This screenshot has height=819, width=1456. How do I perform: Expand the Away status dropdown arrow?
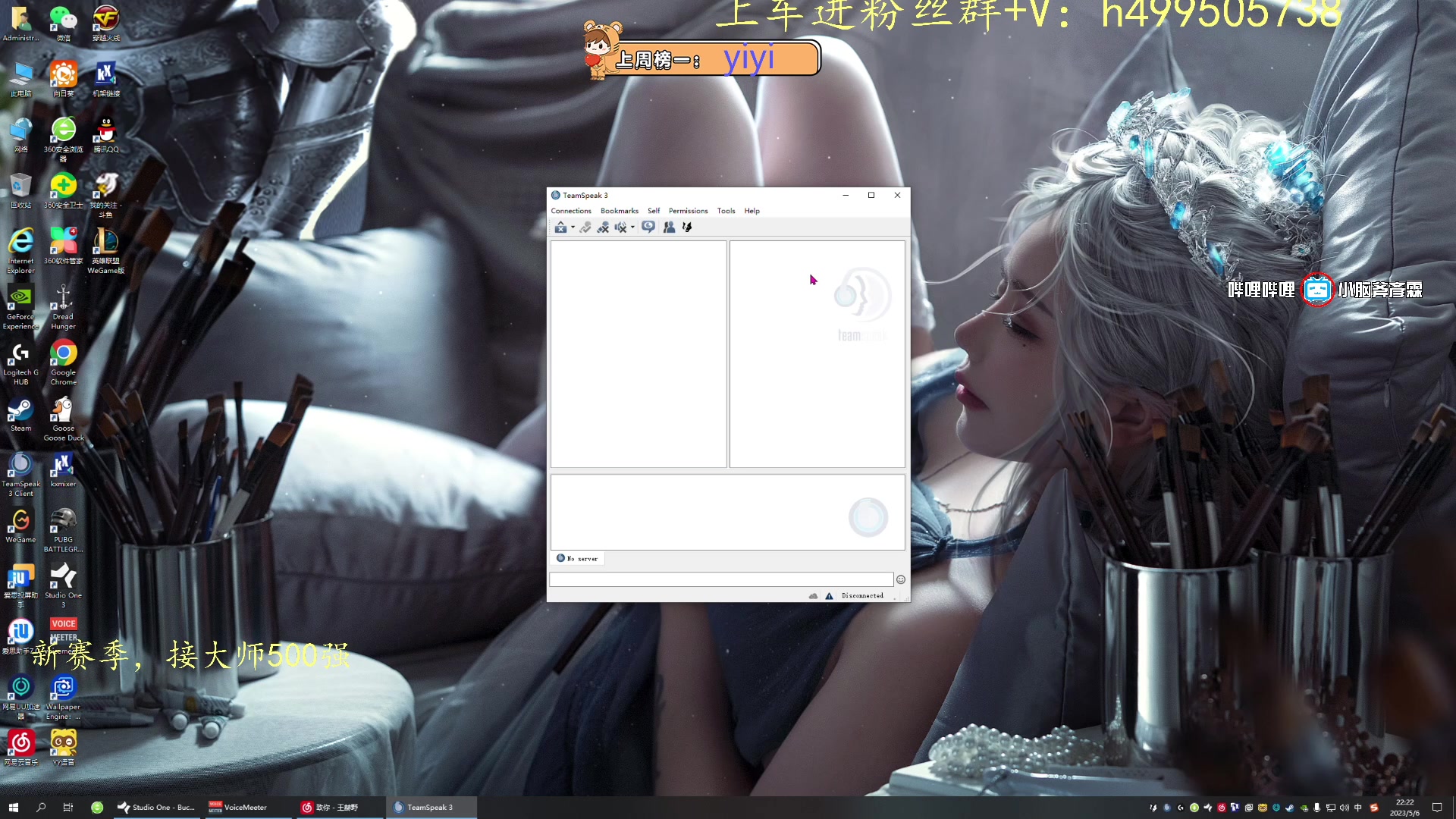573,227
